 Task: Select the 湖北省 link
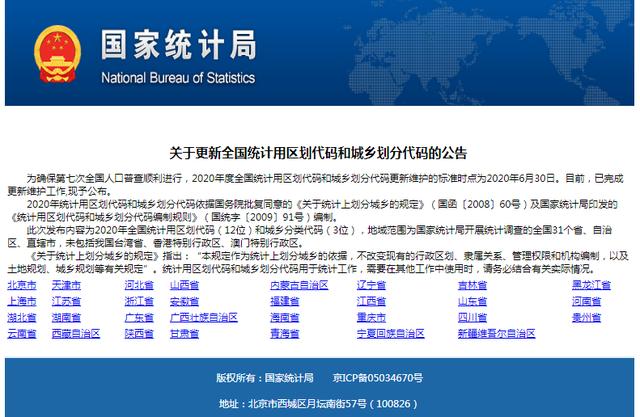(22, 317)
